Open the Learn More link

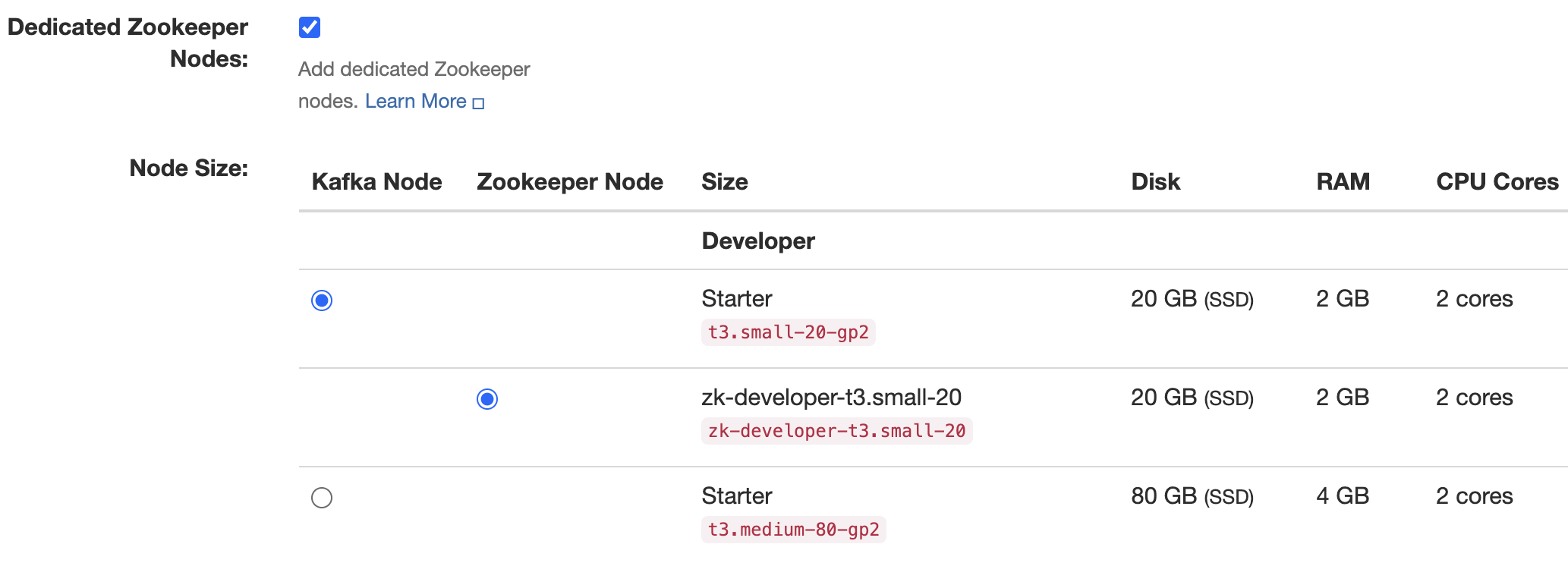click(416, 100)
